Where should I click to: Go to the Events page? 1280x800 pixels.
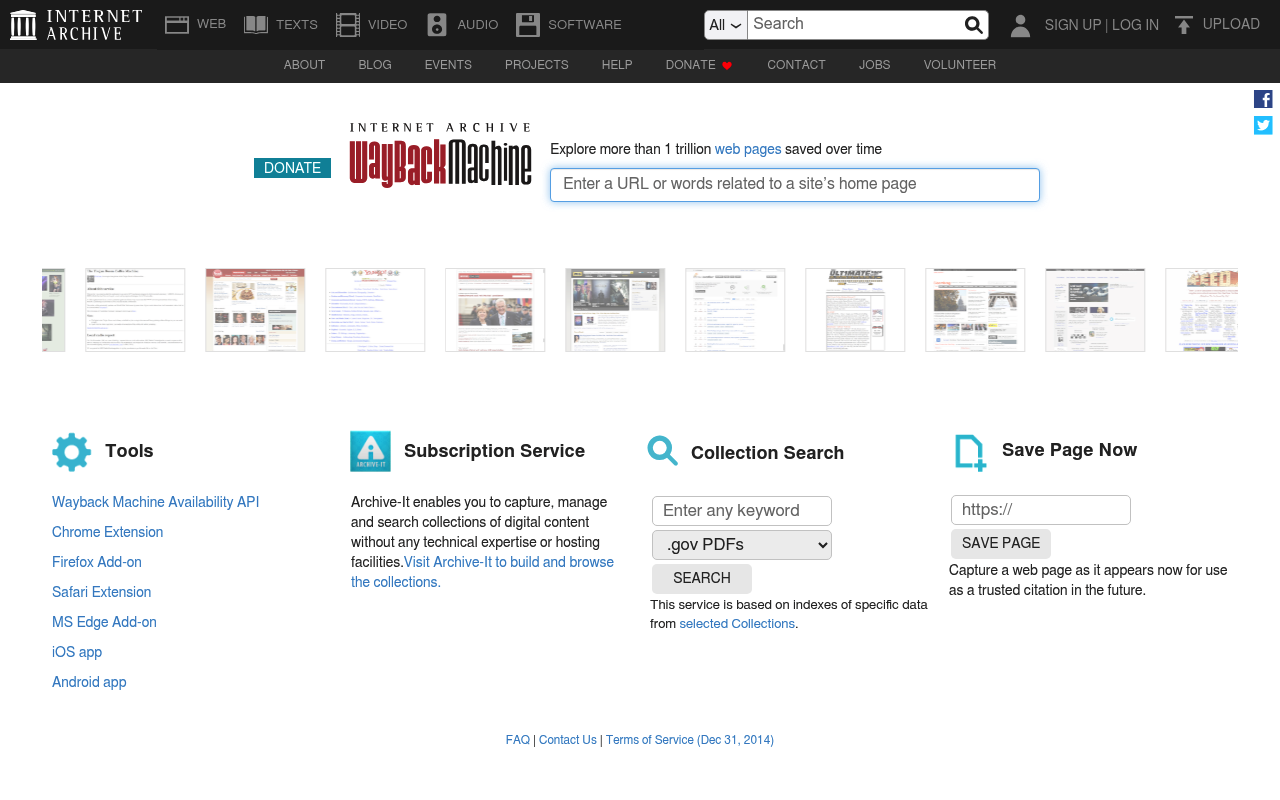(448, 65)
